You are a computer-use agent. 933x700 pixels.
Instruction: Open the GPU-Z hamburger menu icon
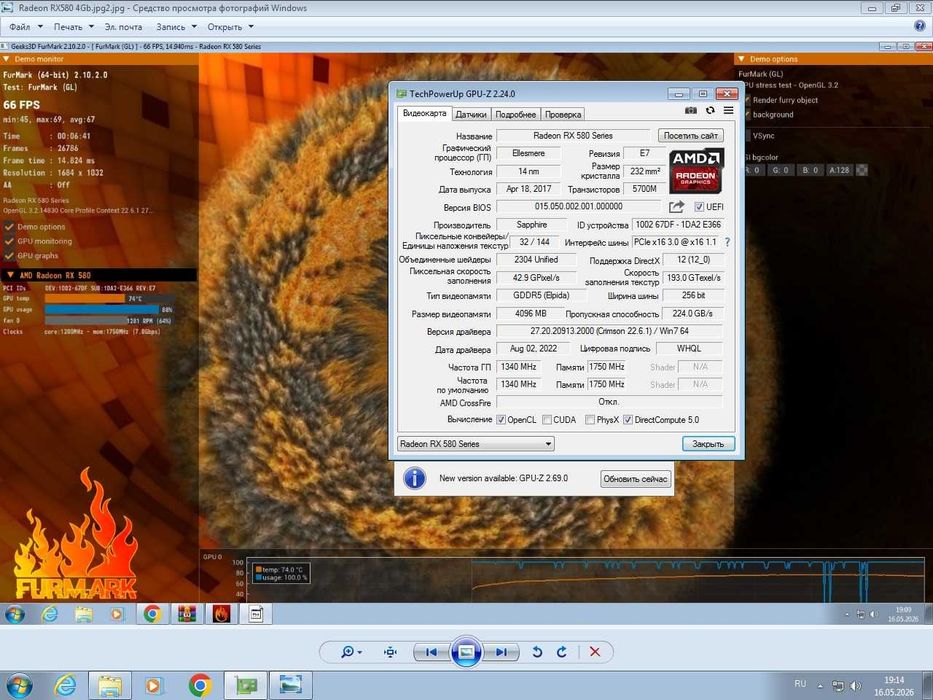click(x=728, y=111)
